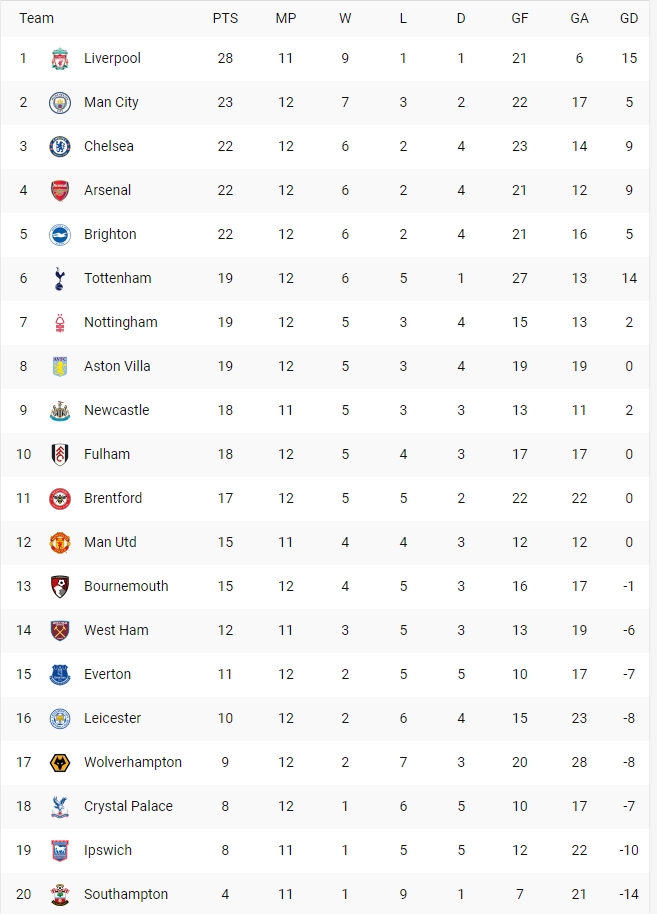The width and height of the screenshot is (657, 914).
Task: Select the Ipswich table row
Action: [325, 850]
